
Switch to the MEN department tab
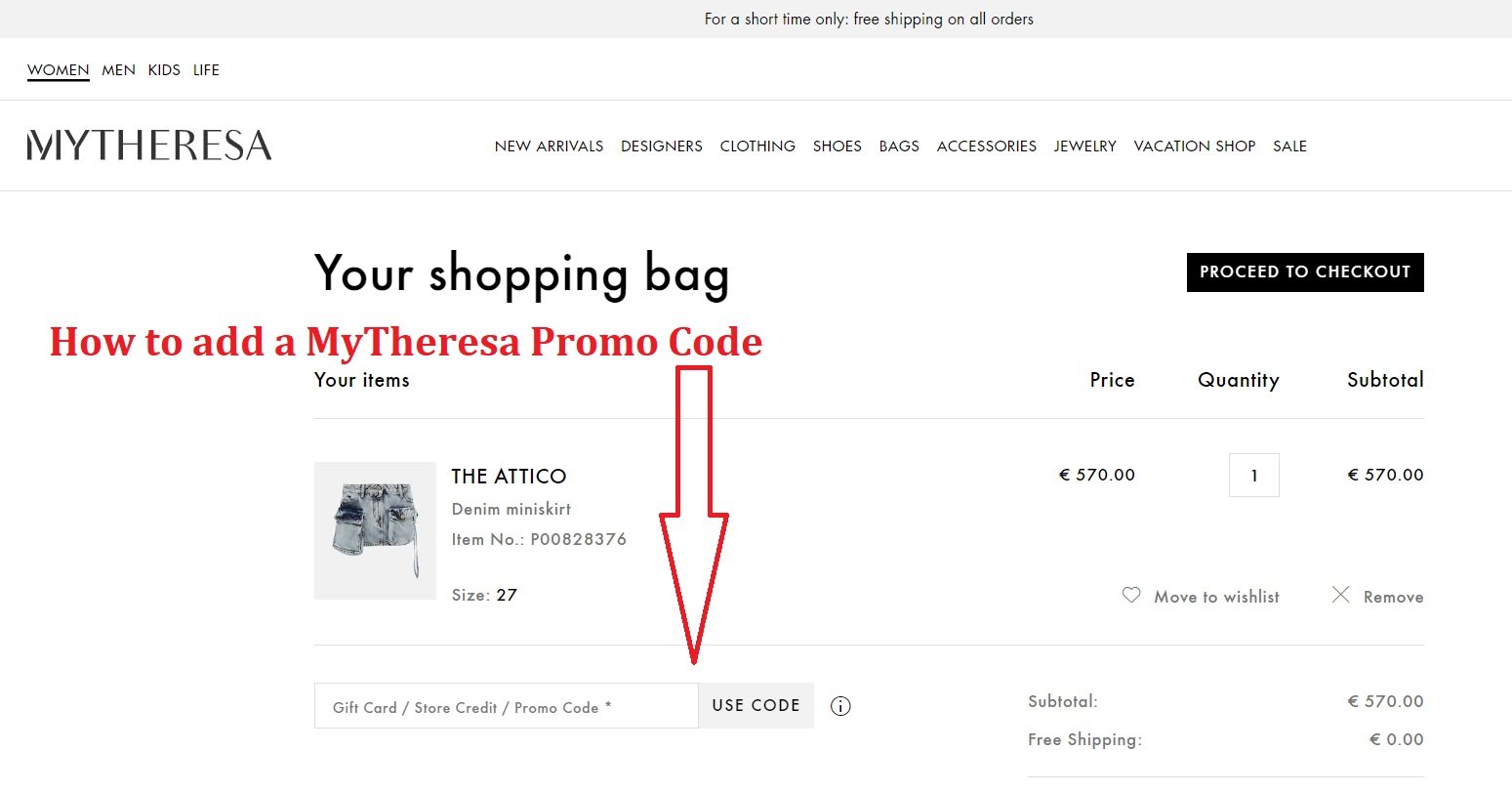(x=118, y=69)
